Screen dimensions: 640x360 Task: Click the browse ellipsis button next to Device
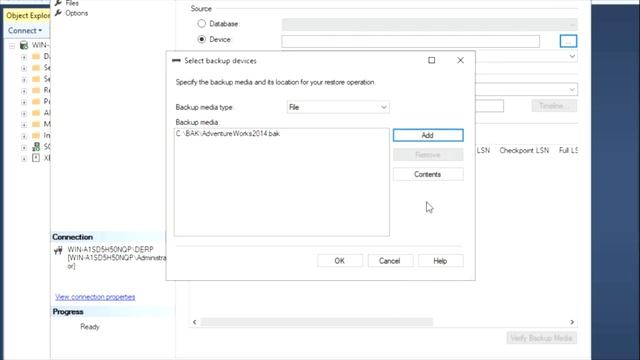568,41
